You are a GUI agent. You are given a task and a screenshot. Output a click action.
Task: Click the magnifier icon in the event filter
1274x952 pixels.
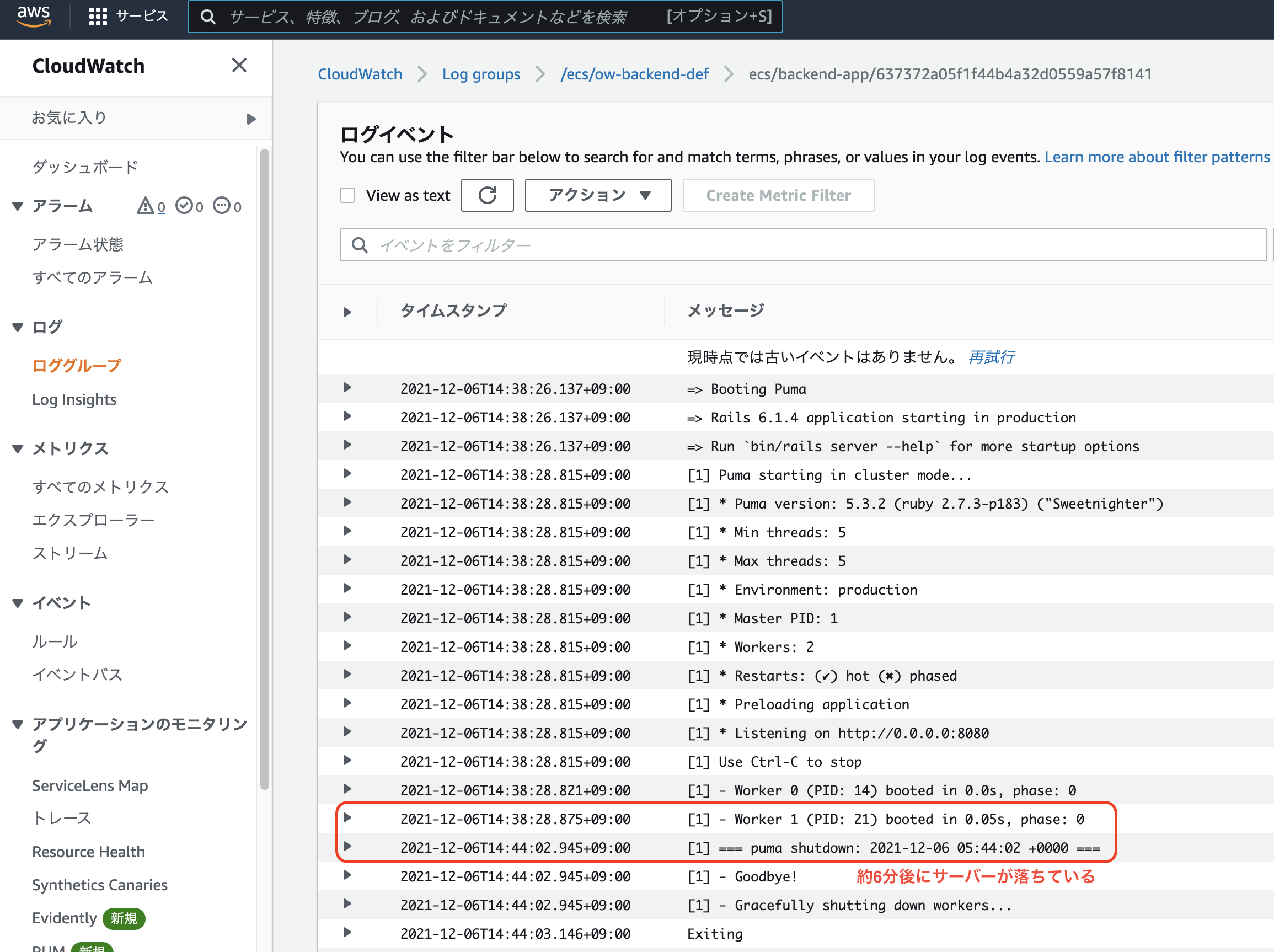[x=360, y=245]
